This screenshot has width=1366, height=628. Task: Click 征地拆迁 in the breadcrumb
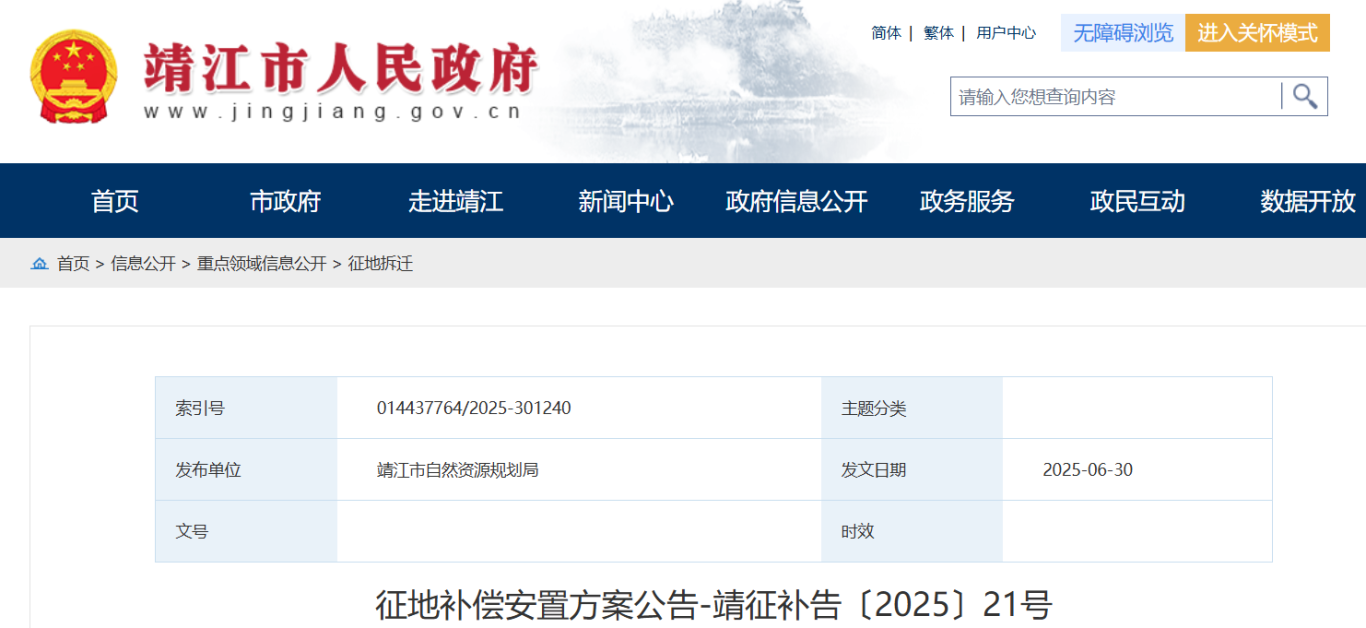click(x=380, y=264)
